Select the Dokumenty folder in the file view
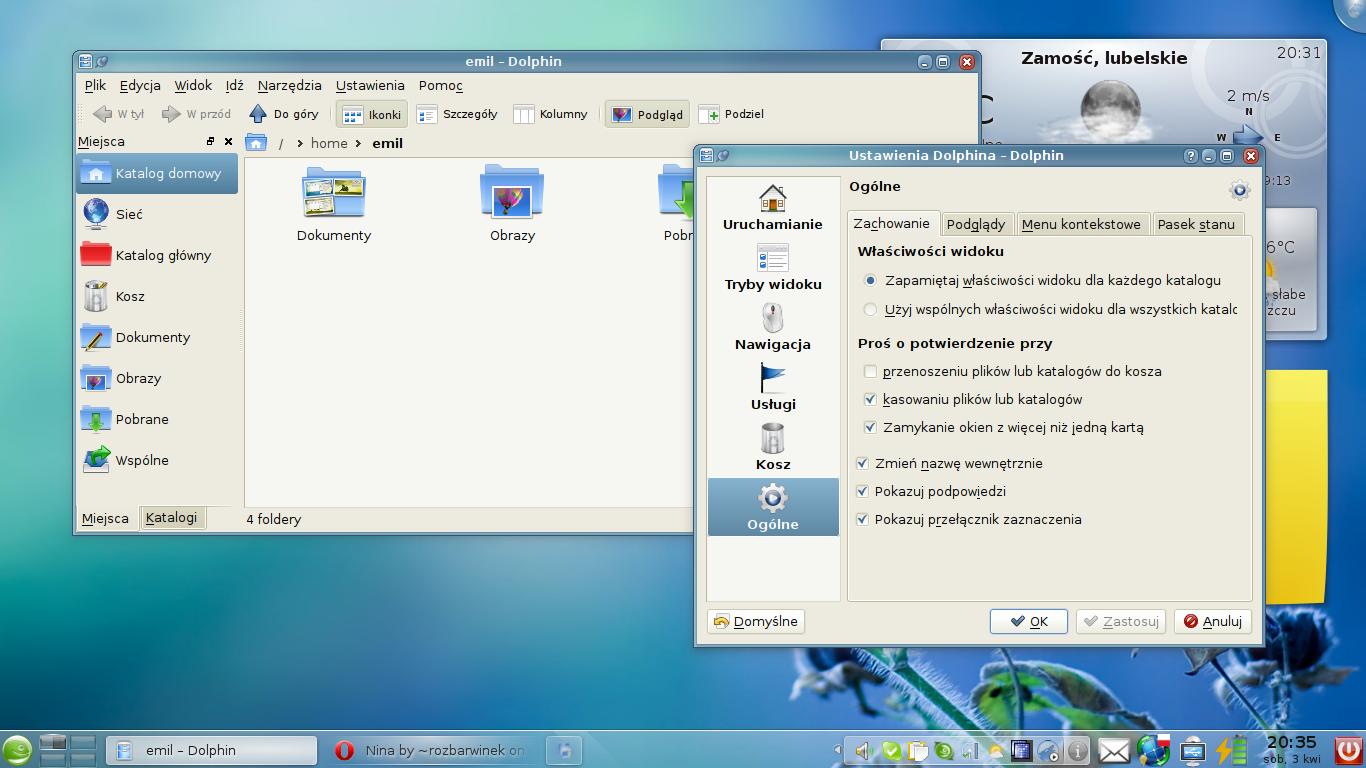 click(x=334, y=205)
